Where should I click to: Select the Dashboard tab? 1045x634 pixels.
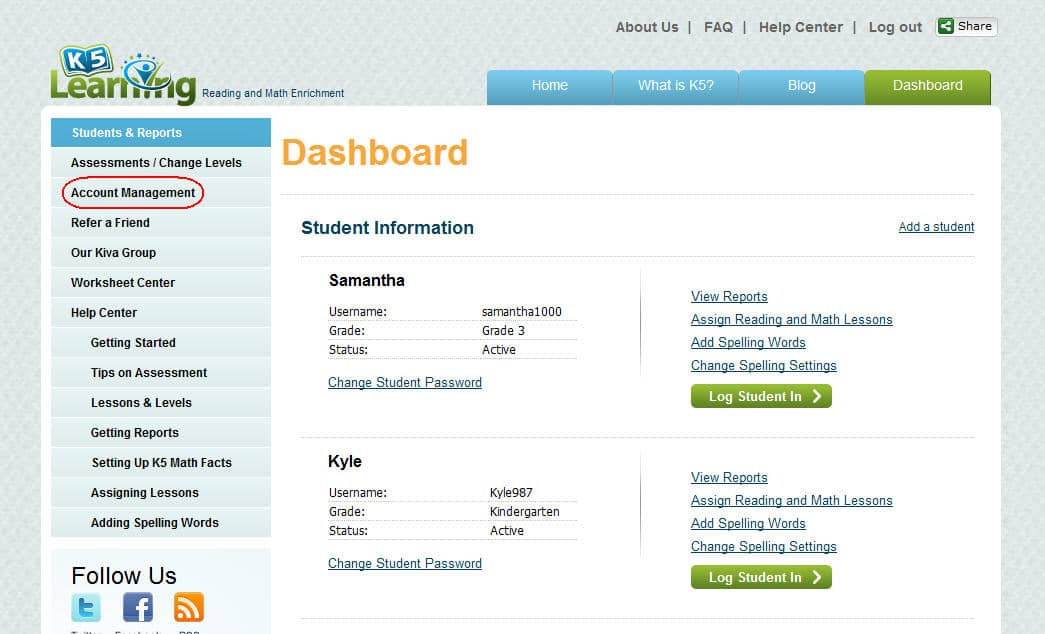pos(928,87)
